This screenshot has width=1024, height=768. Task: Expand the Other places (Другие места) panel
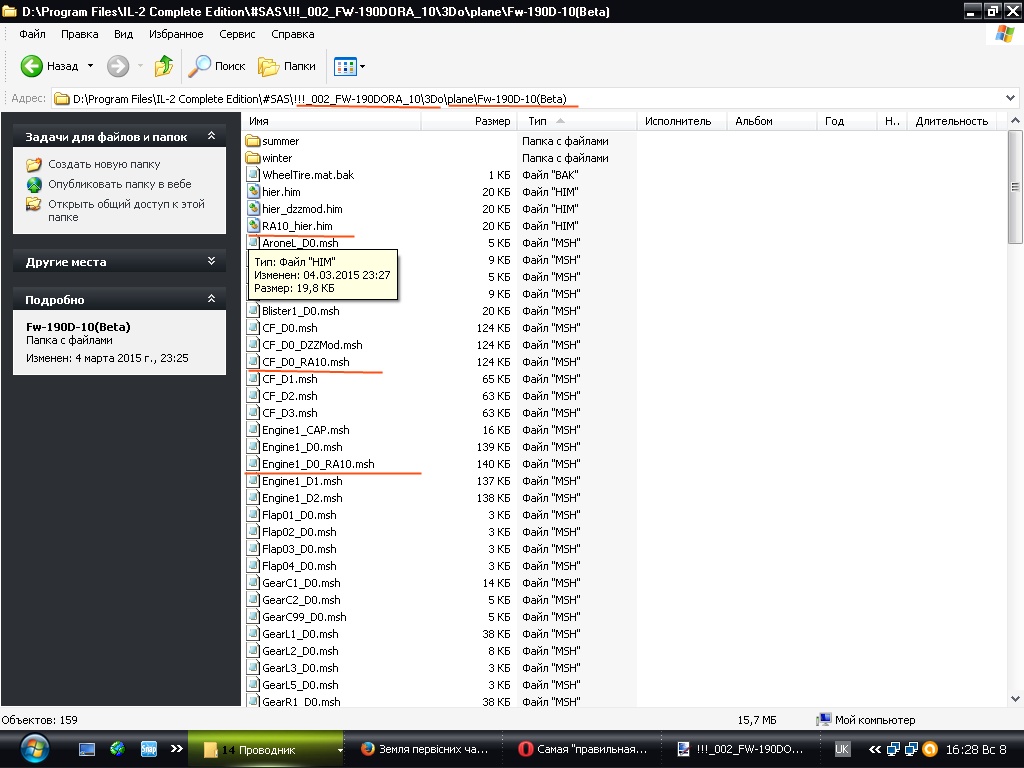point(212,261)
